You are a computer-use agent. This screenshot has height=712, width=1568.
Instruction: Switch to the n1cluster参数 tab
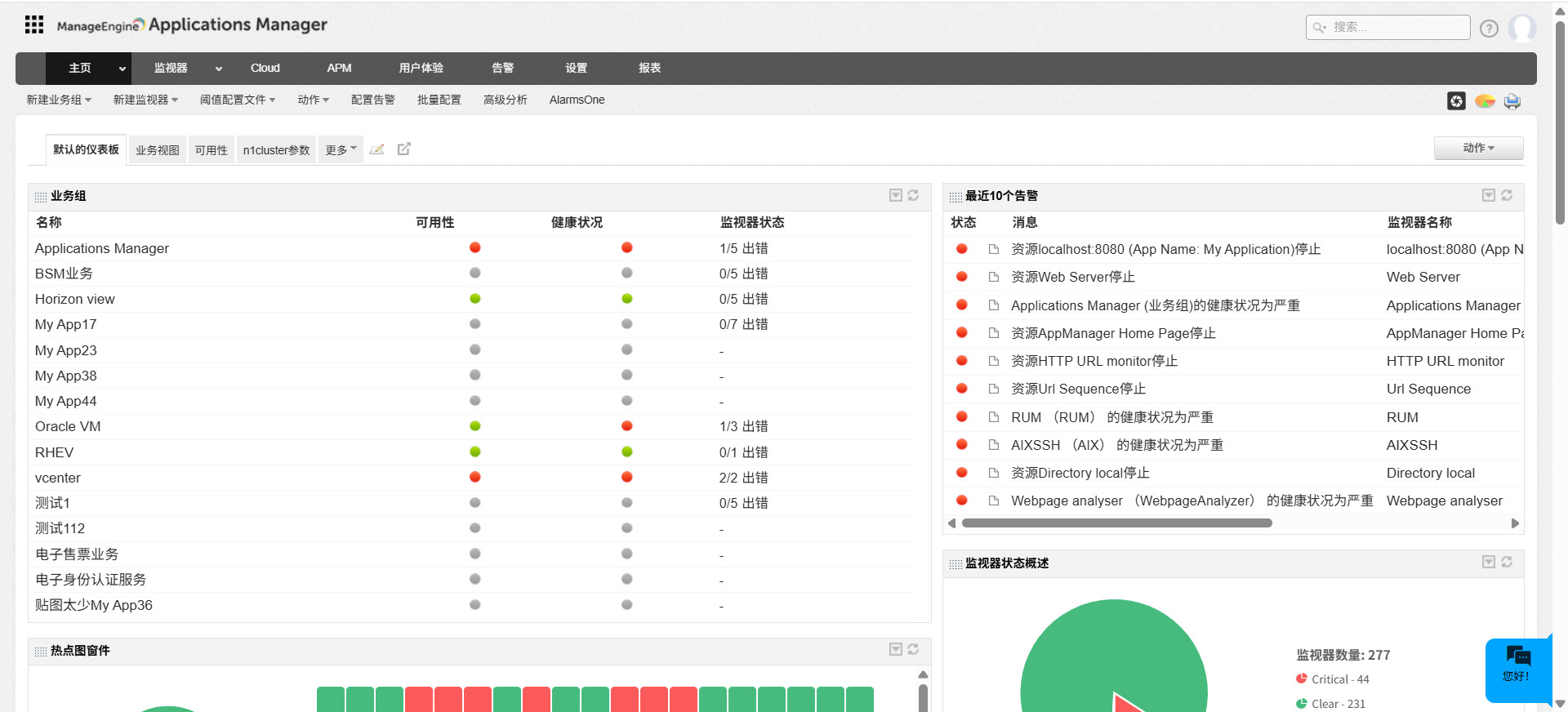tap(276, 150)
